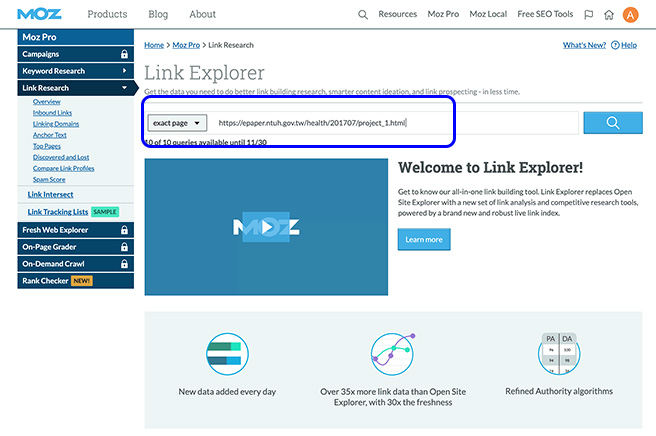Click the Over 35x more link data caption

coord(393,397)
